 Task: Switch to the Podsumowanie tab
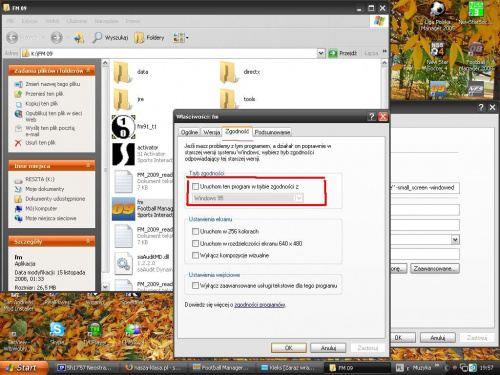272,132
